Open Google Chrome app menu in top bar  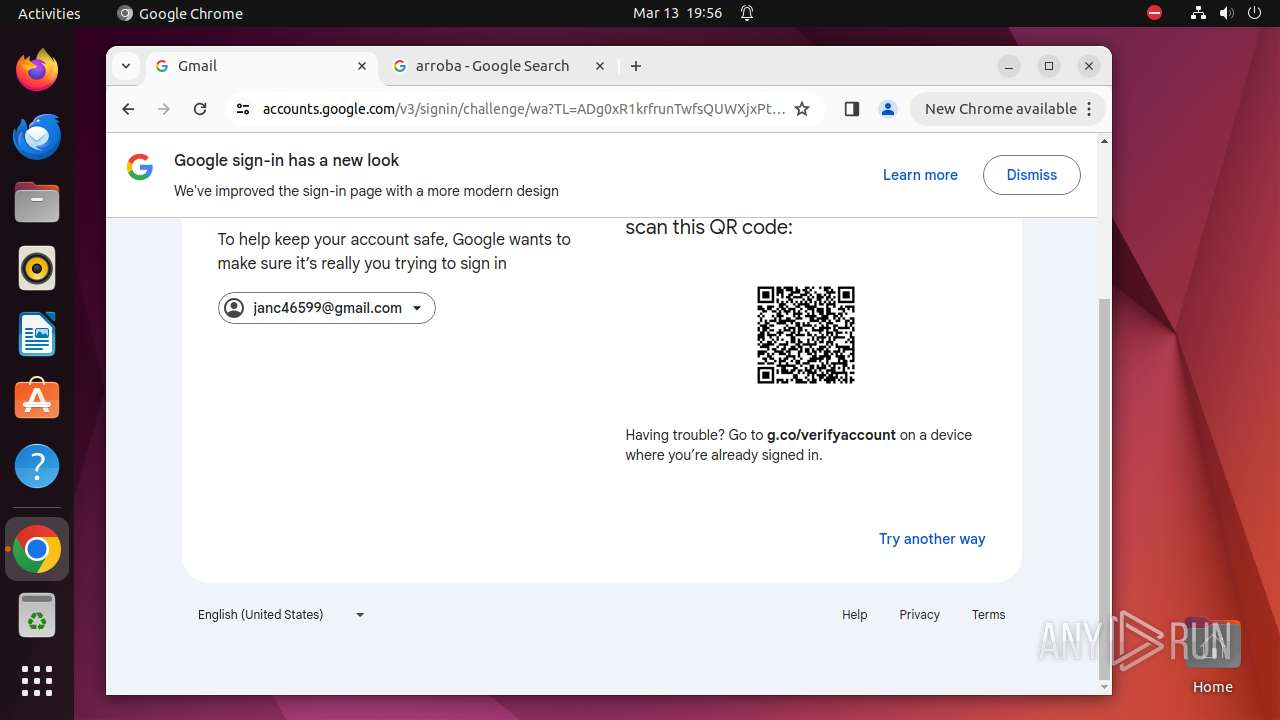click(x=180, y=13)
